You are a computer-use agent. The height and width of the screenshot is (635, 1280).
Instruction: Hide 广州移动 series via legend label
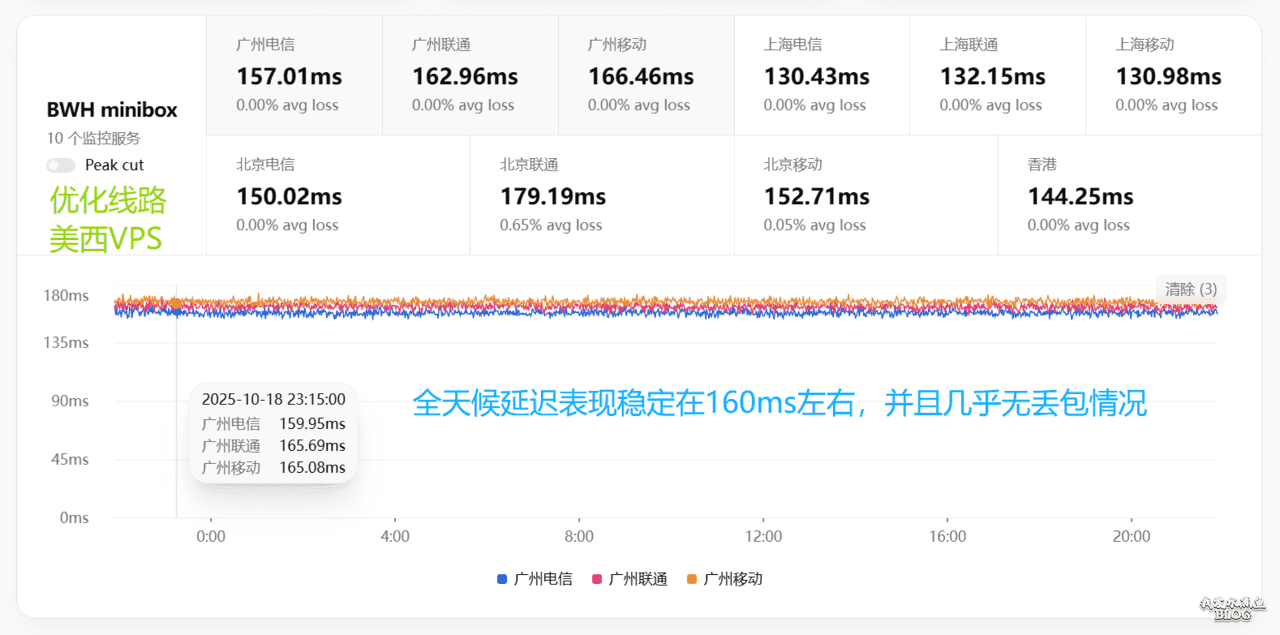(733, 579)
